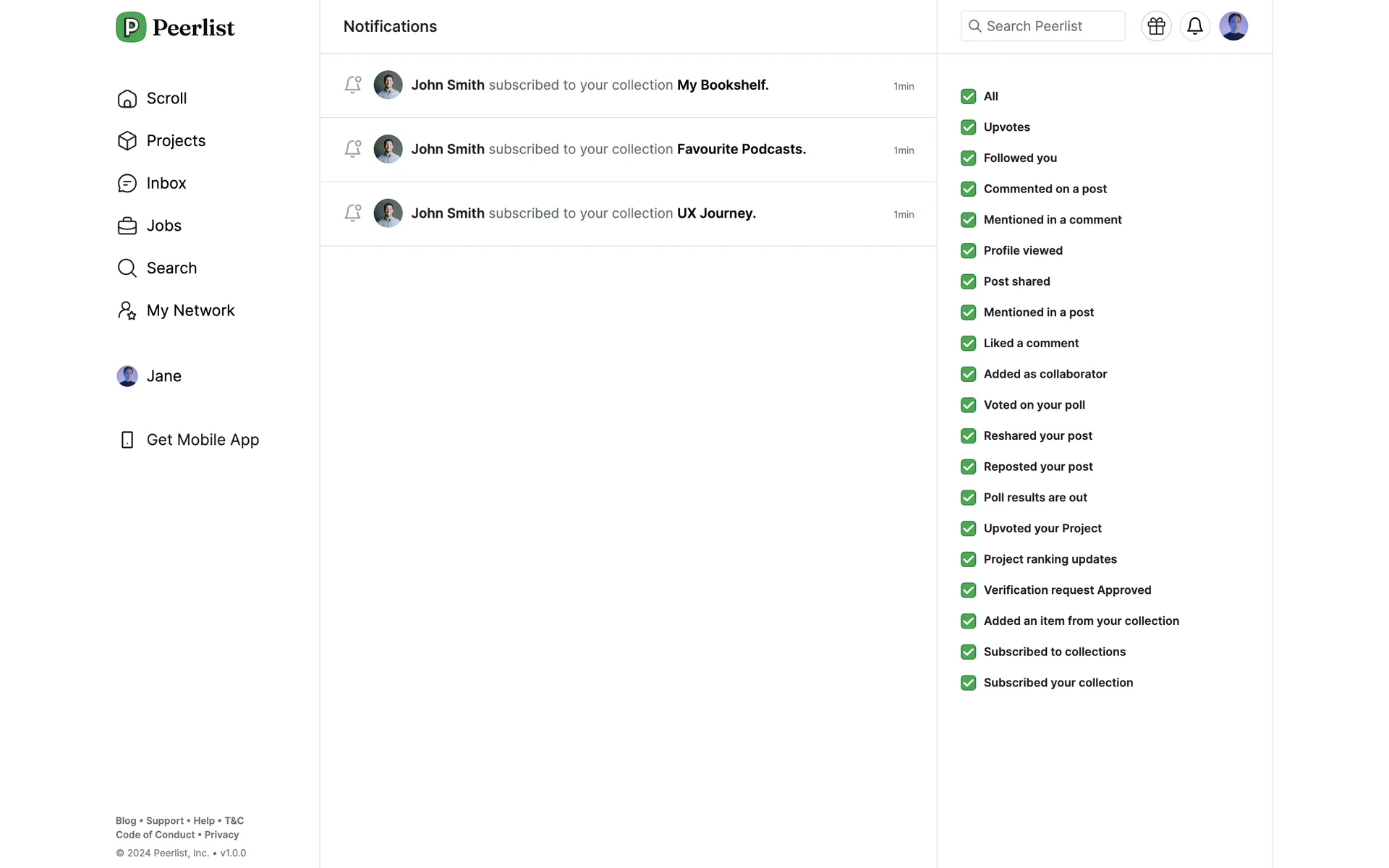Disable the Profile viewed filter
Image resolution: width=1389 pixels, height=868 pixels.
click(968, 251)
